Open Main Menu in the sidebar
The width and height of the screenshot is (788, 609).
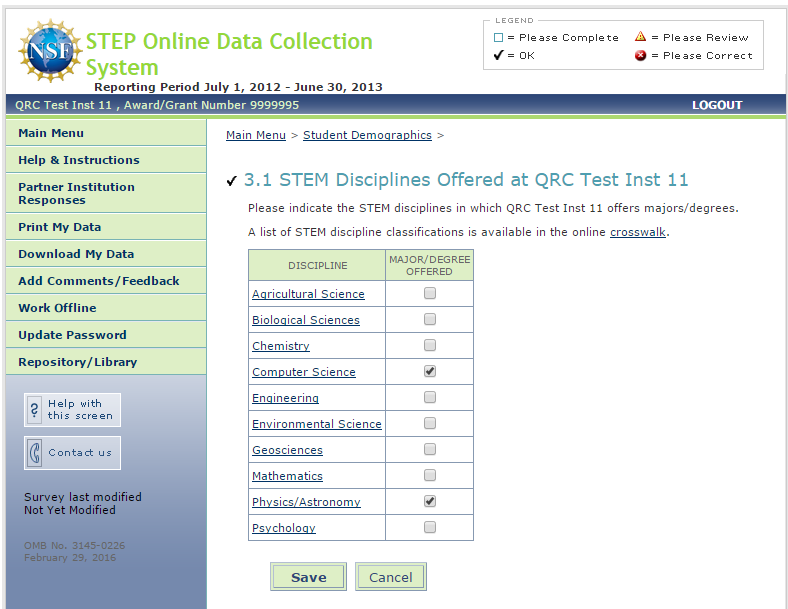pyautogui.click(x=106, y=133)
